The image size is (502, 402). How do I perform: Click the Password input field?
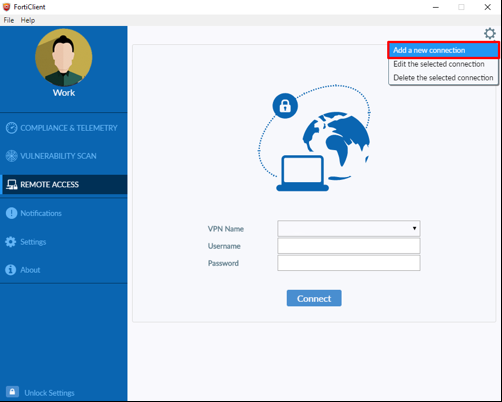pyautogui.click(x=349, y=263)
